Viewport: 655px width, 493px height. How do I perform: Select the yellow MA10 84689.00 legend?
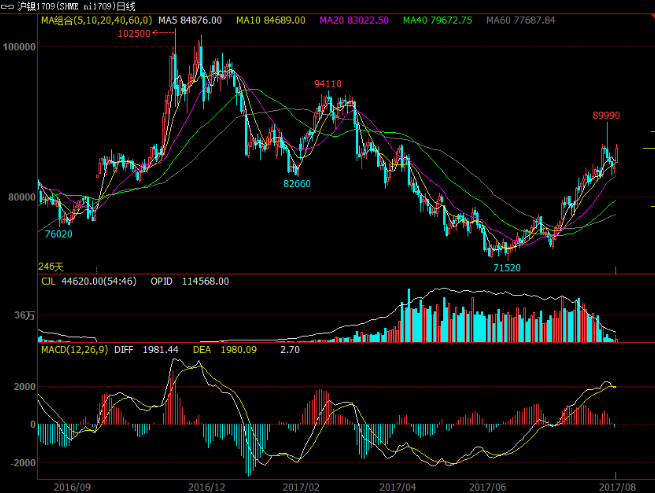(269, 20)
